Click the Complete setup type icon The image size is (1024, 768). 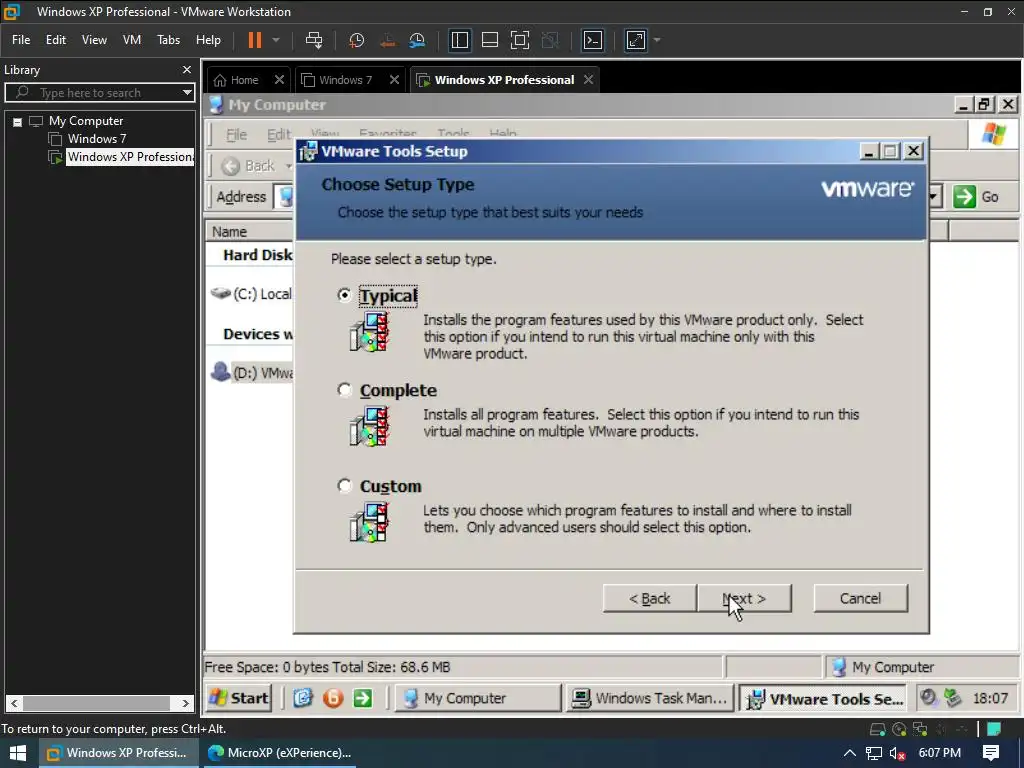370,426
